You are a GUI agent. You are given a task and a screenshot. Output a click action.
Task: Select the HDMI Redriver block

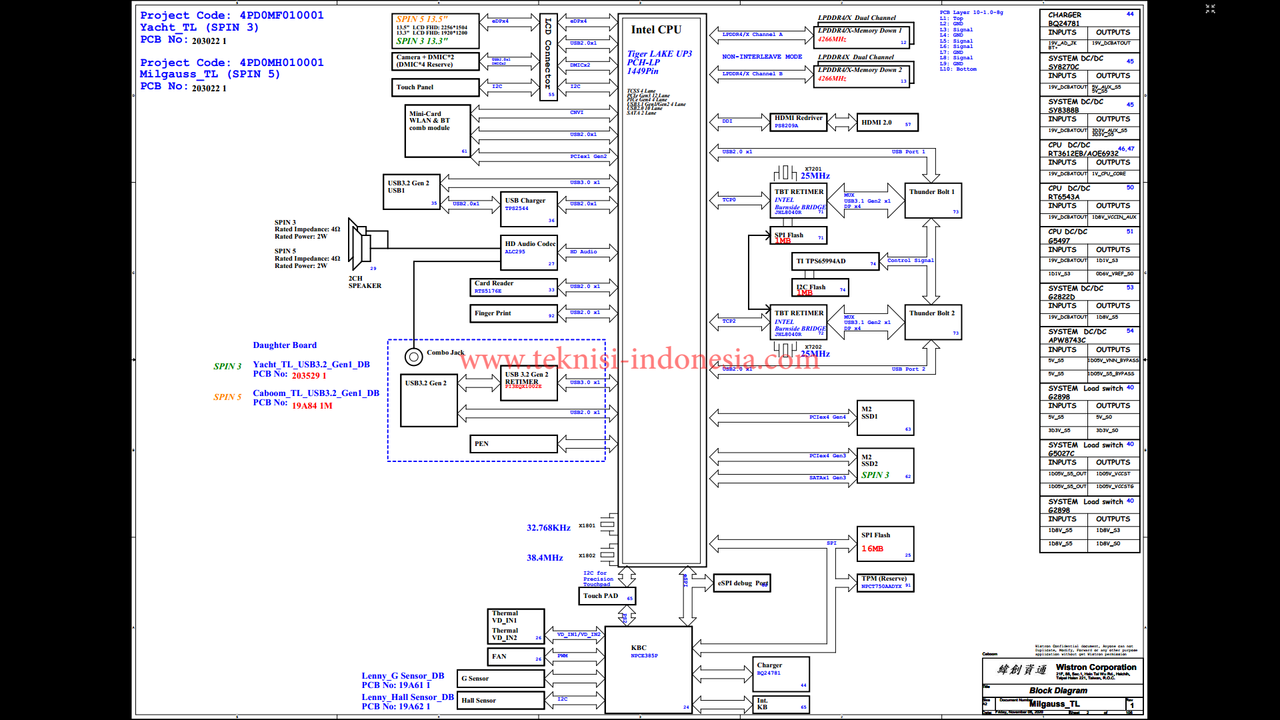(799, 122)
